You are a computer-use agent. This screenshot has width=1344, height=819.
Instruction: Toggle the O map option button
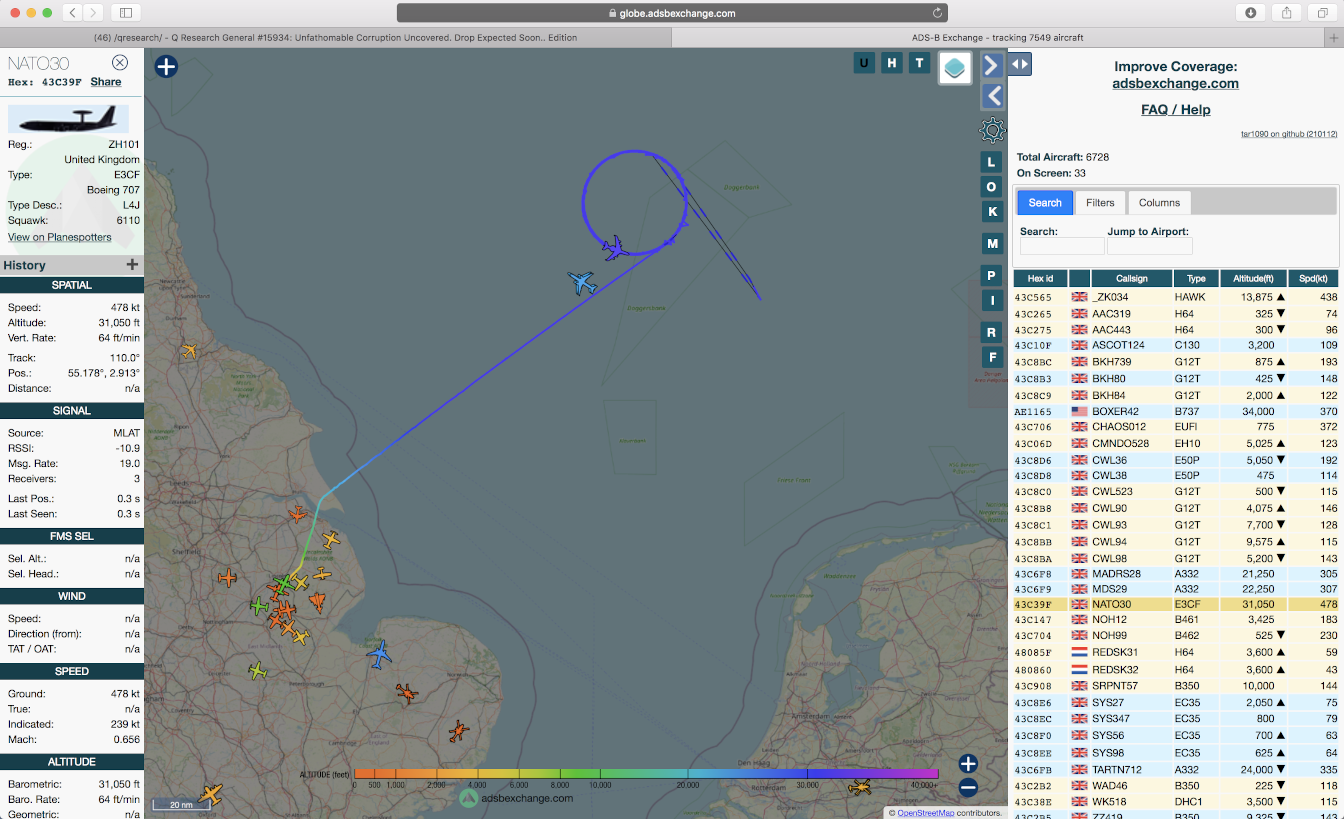pos(992,187)
